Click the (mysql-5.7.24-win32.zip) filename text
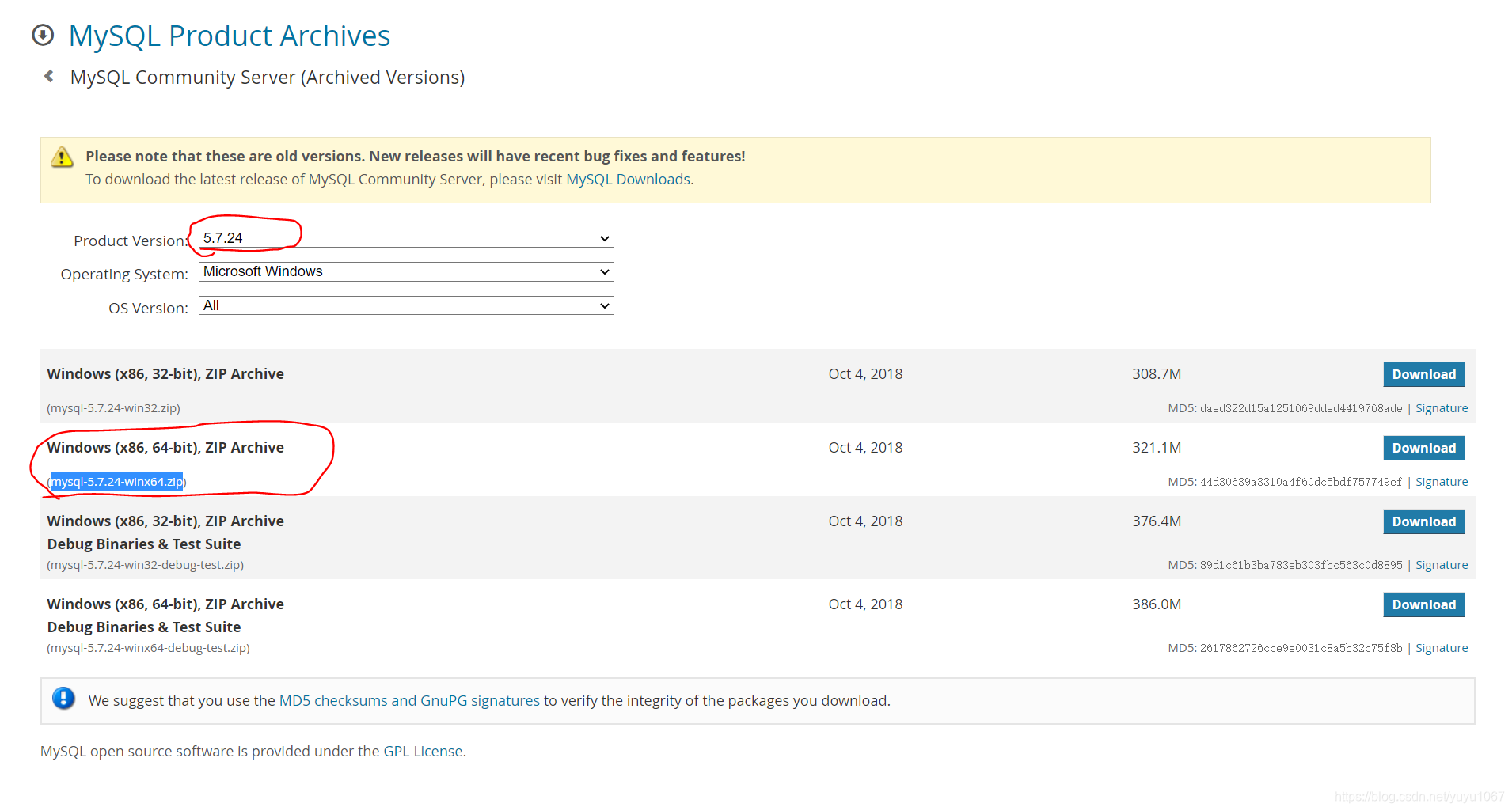Image resolution: width=1512 pixels, height=811 pixels. click(113, 408)
